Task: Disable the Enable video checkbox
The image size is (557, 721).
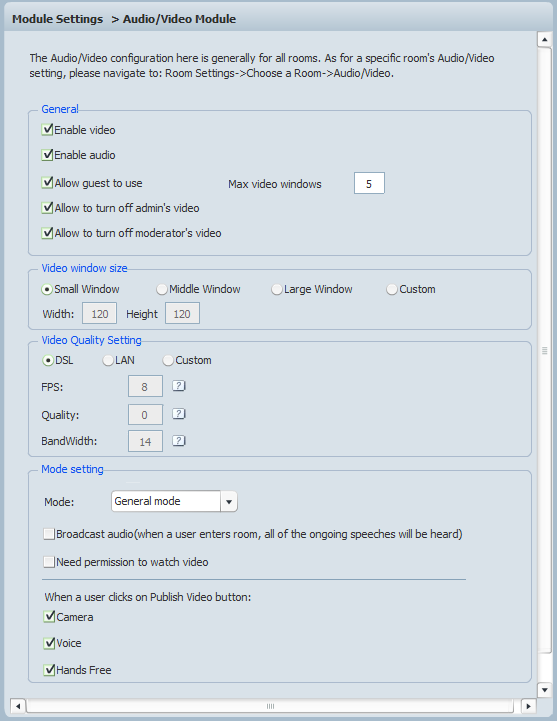Action: tap(47, 130)
